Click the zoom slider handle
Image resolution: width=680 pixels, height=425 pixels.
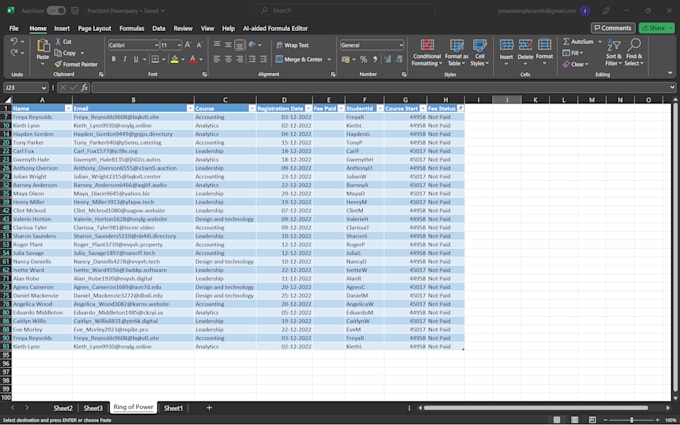631,420
